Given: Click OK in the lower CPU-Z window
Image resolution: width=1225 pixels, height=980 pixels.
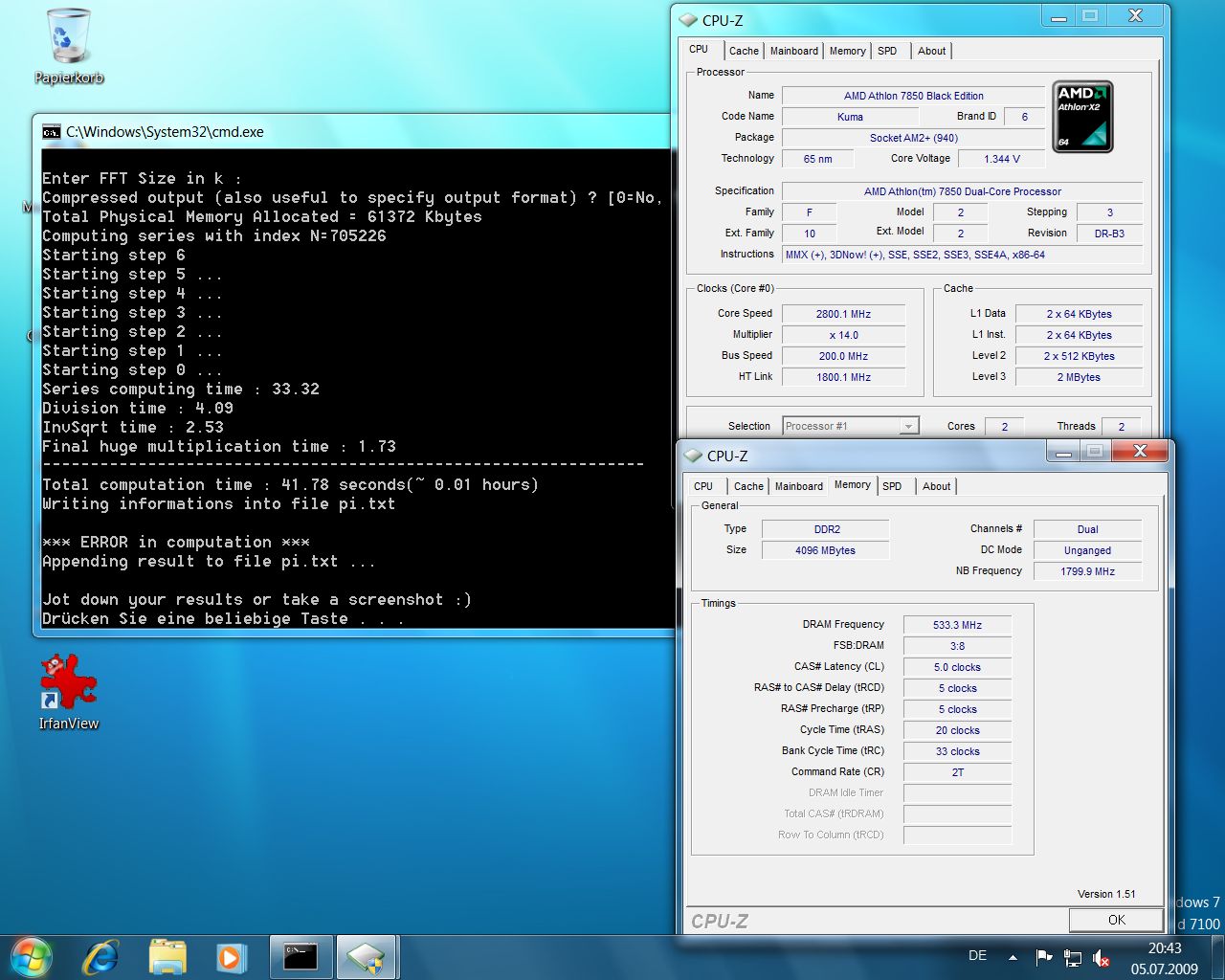Looking at the screenshot, I should click(x=1116, y=920).
